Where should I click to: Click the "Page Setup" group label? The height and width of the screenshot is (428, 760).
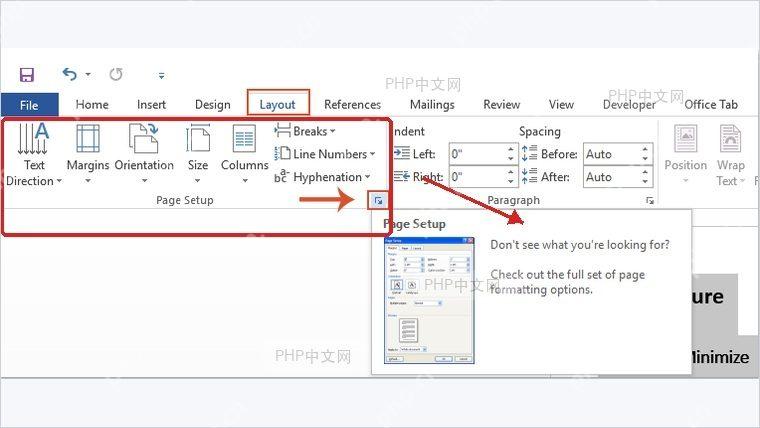[185, 200]
